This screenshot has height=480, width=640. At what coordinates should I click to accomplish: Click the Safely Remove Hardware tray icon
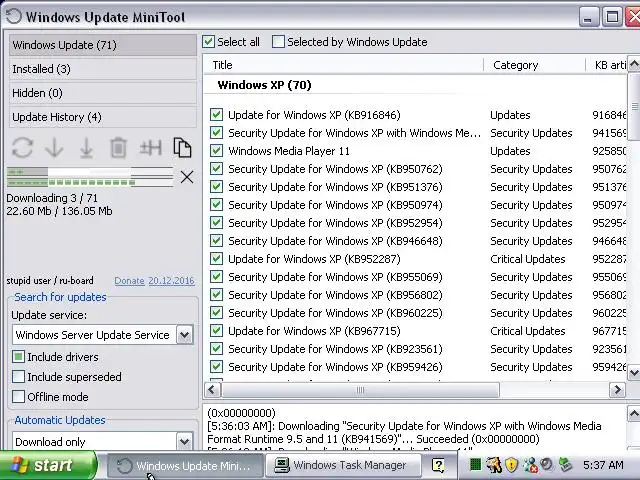(x=565, y=464)
